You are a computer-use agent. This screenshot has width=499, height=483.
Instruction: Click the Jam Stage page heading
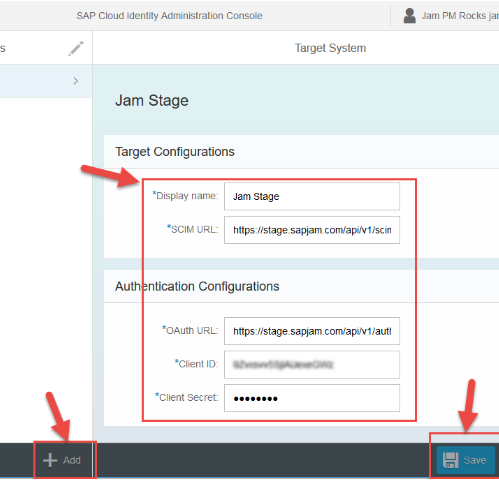coord(152,101)
